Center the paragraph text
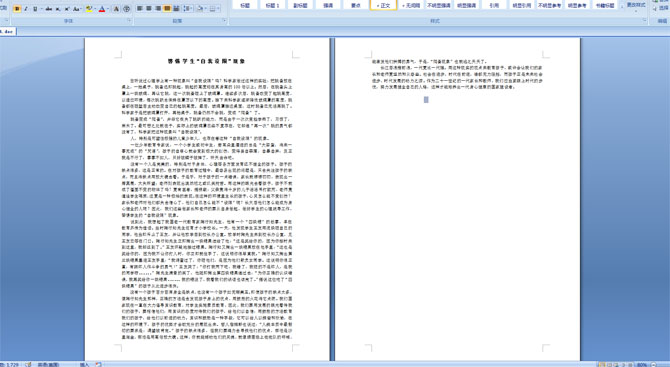670x367 pixels. tap(149, 8)
